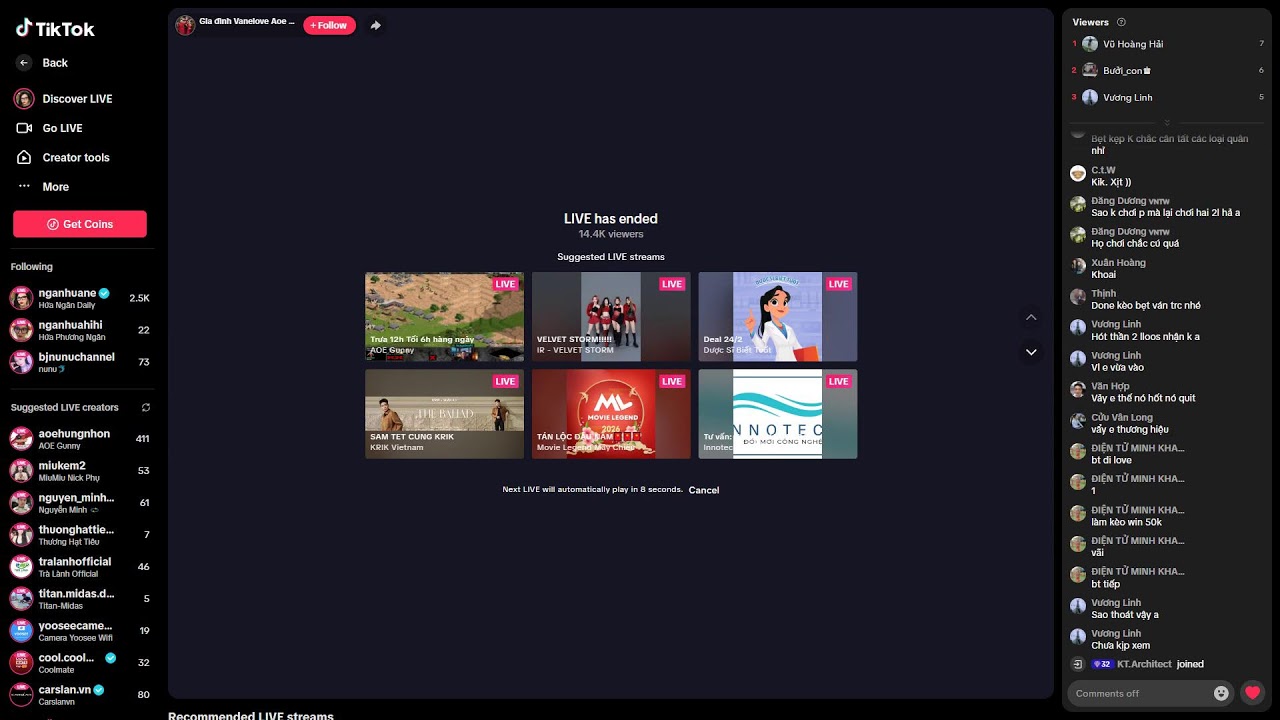Open carslan.vn suggested creator
The width and height of the screenshot is (1280, 720).
[80, 695]
